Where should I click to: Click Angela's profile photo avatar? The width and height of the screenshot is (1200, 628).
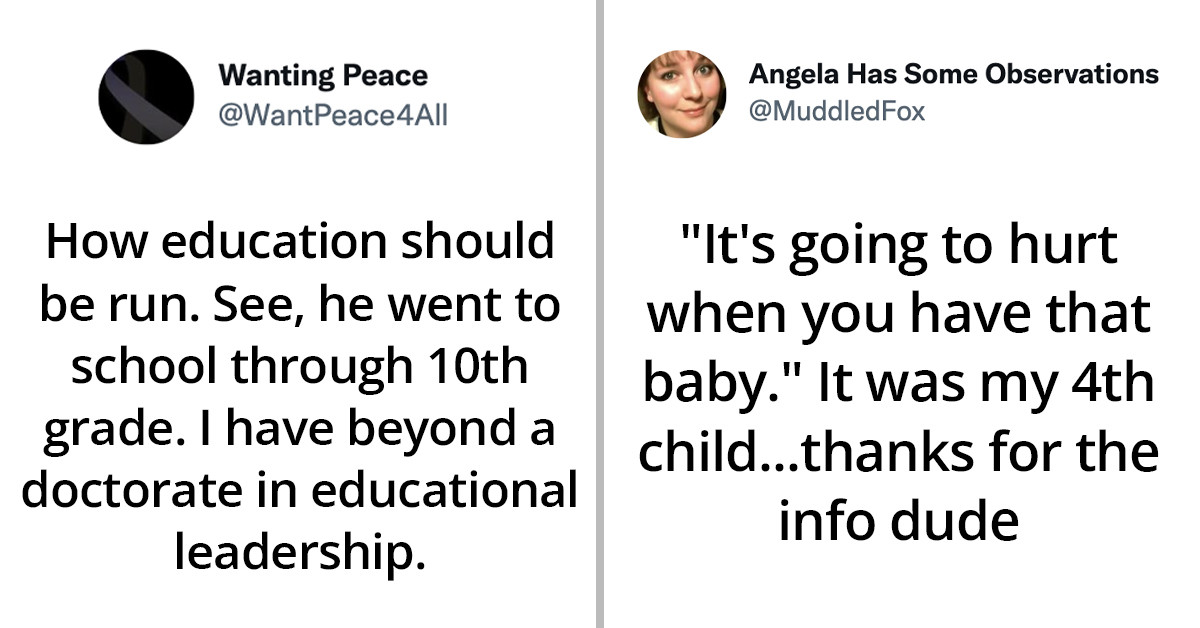point(681,94)
